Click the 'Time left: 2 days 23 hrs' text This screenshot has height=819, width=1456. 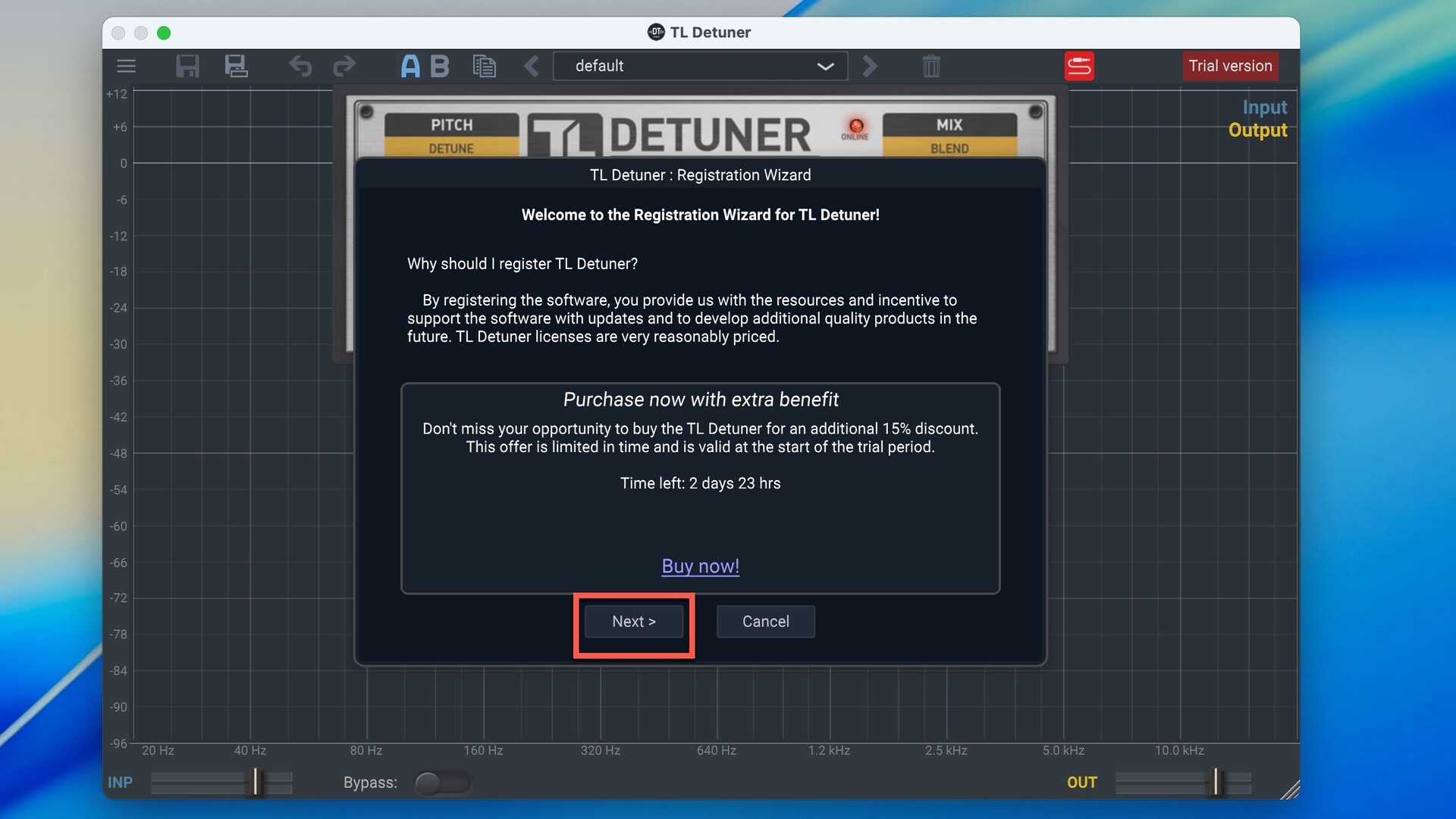click(x=700, y=484)
